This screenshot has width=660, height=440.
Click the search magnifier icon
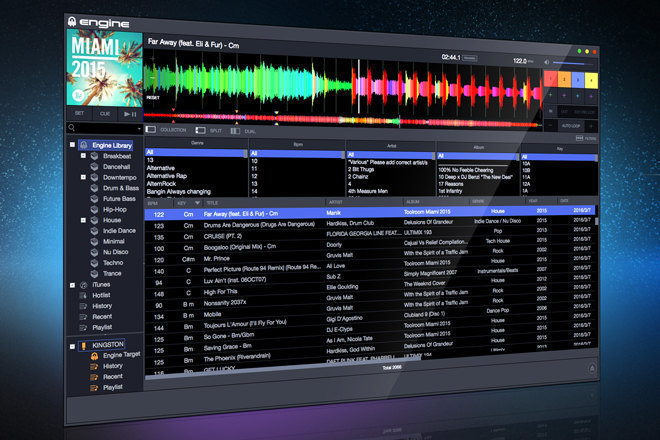coord(72,128)
